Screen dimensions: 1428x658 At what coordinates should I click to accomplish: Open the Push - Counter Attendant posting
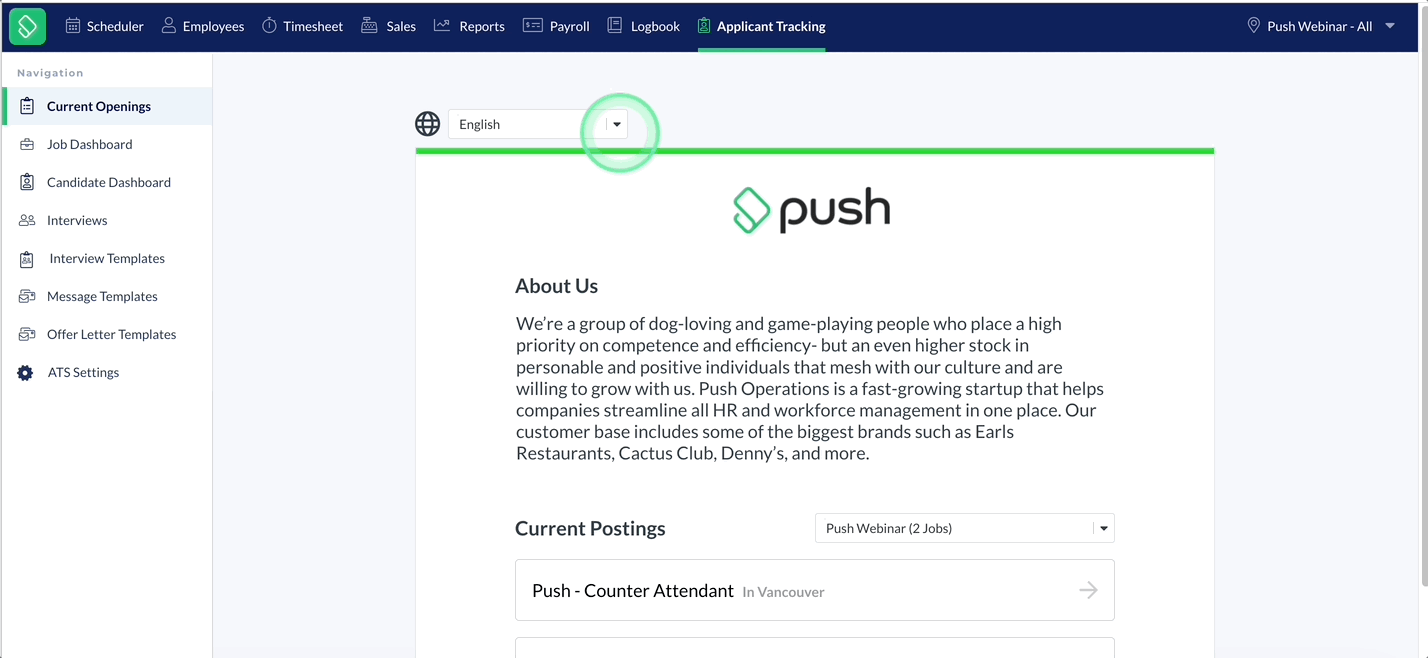point(815,590)
